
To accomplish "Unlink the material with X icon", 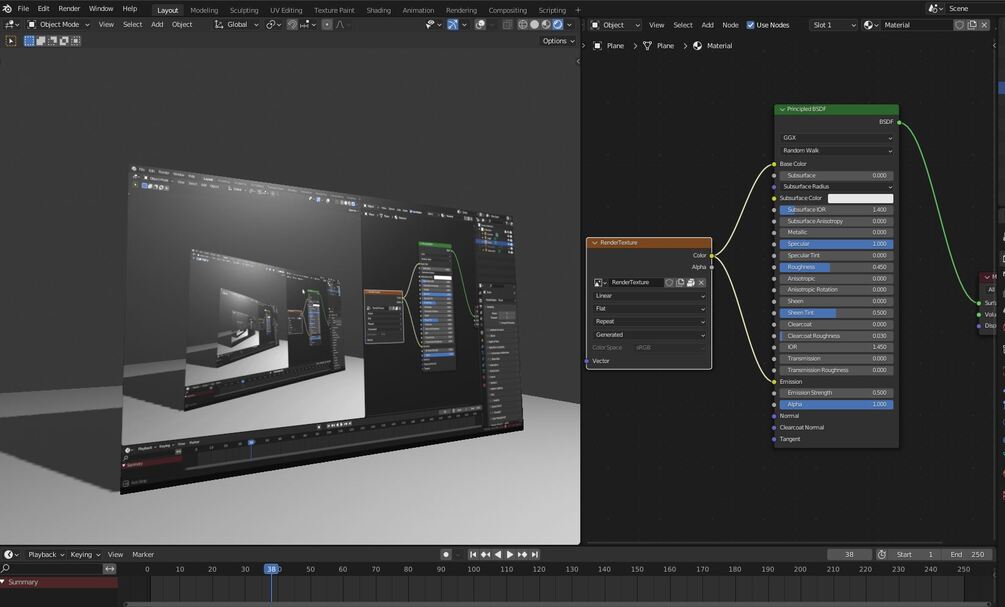I will pos(985,25).
